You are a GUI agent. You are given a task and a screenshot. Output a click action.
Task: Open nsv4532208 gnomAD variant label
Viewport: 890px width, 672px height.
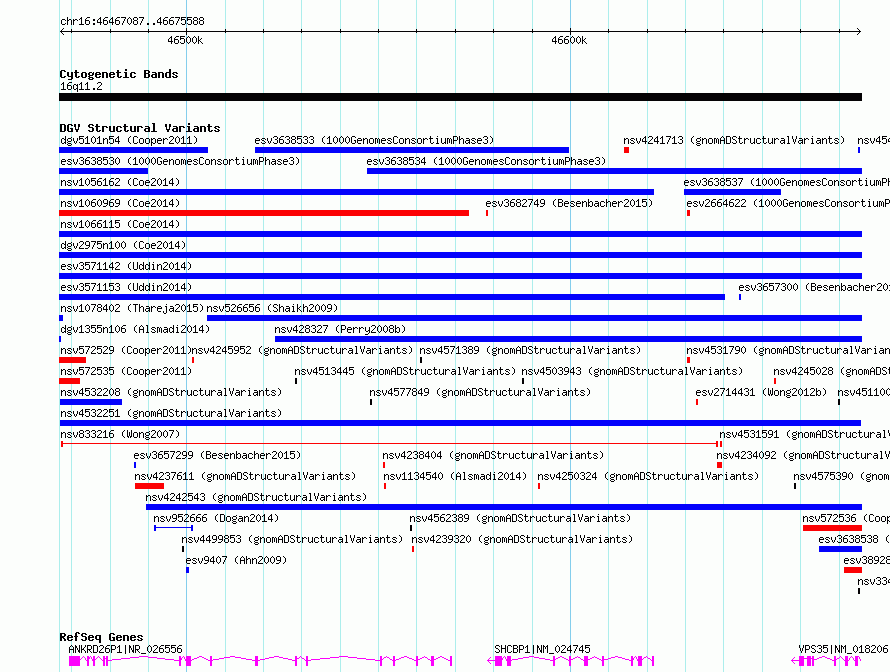point(171,392)
